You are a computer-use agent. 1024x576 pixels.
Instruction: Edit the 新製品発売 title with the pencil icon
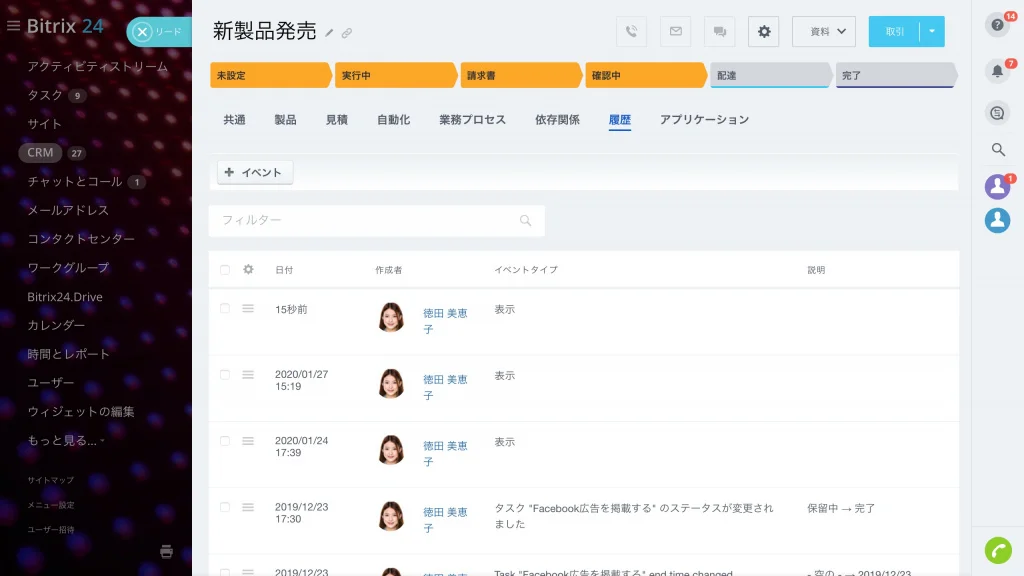(329, 33)
